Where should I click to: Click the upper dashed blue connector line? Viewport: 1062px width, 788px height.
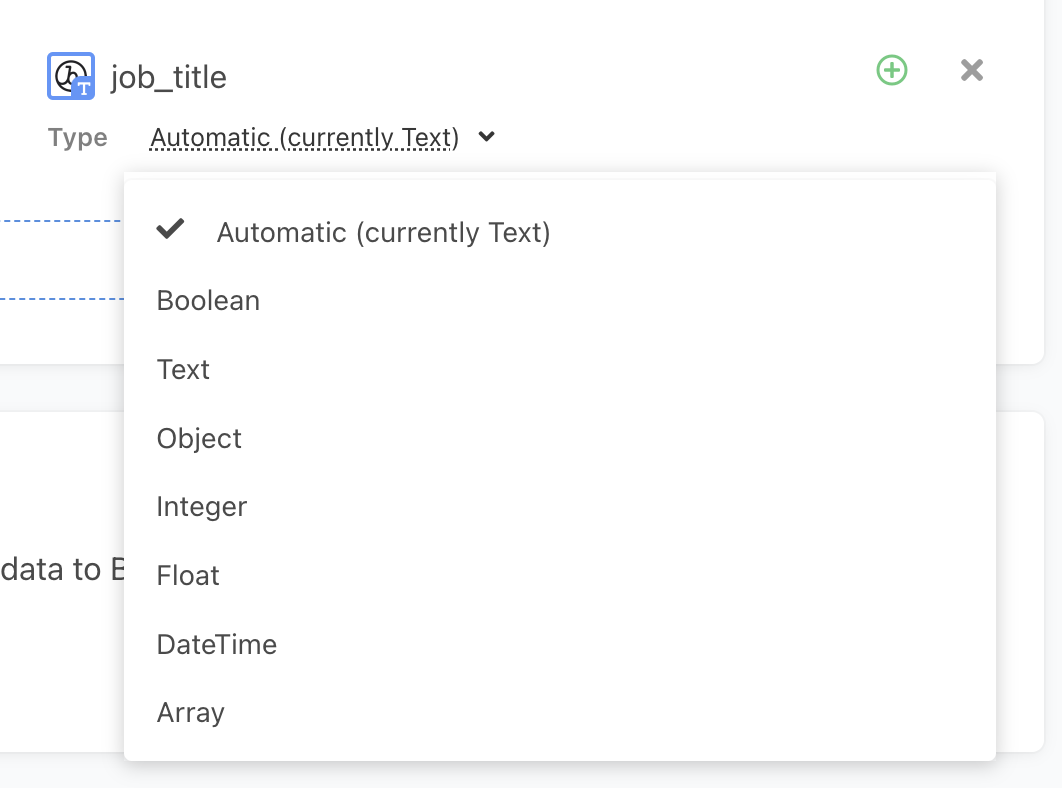point(60,220)
